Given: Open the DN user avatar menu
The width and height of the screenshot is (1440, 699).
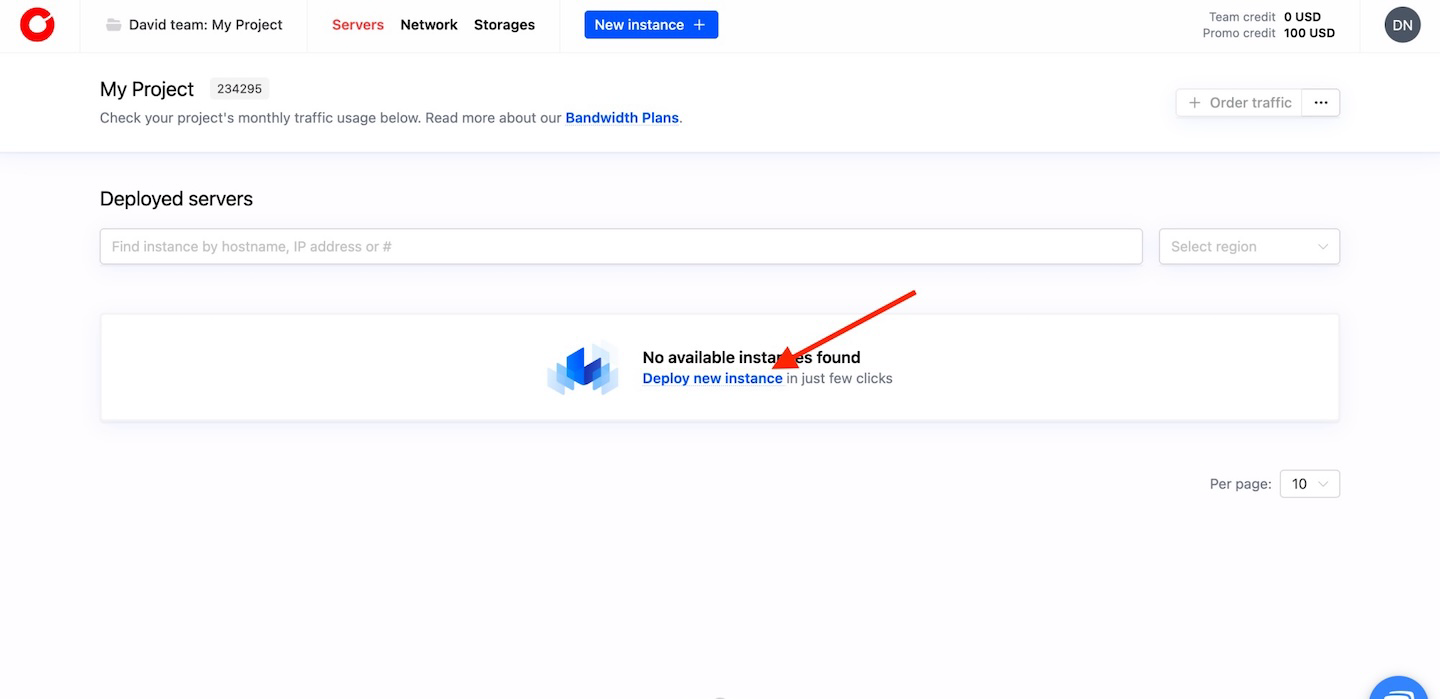Looking at the screenshot, I should 1402,25.
